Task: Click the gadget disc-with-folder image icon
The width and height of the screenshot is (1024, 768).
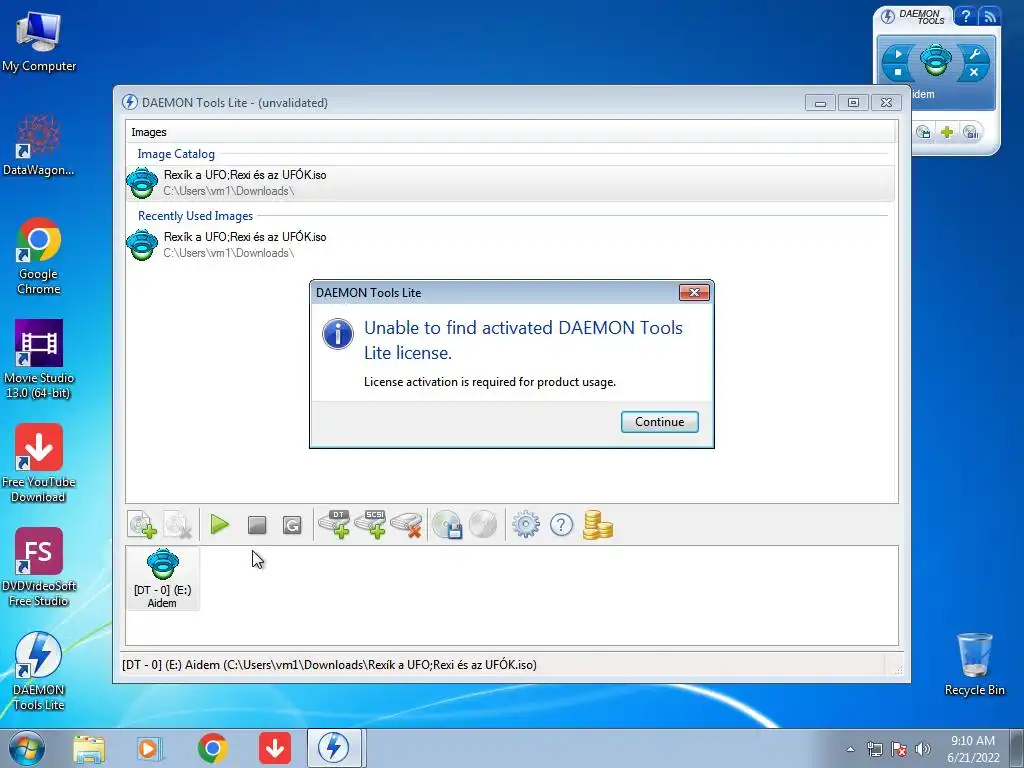Action: 923,133
